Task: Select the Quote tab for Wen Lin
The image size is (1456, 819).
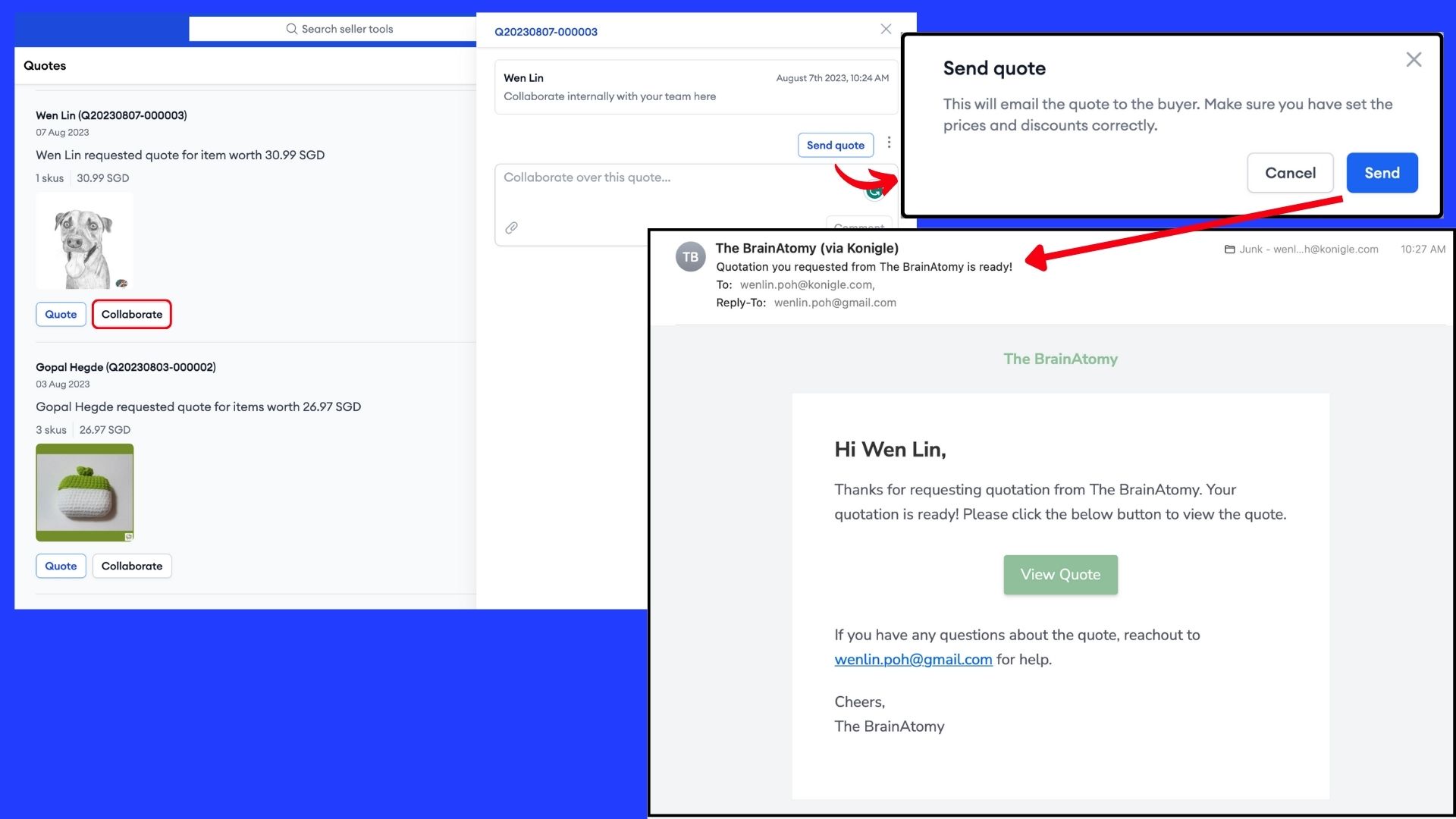Action: 60,313
